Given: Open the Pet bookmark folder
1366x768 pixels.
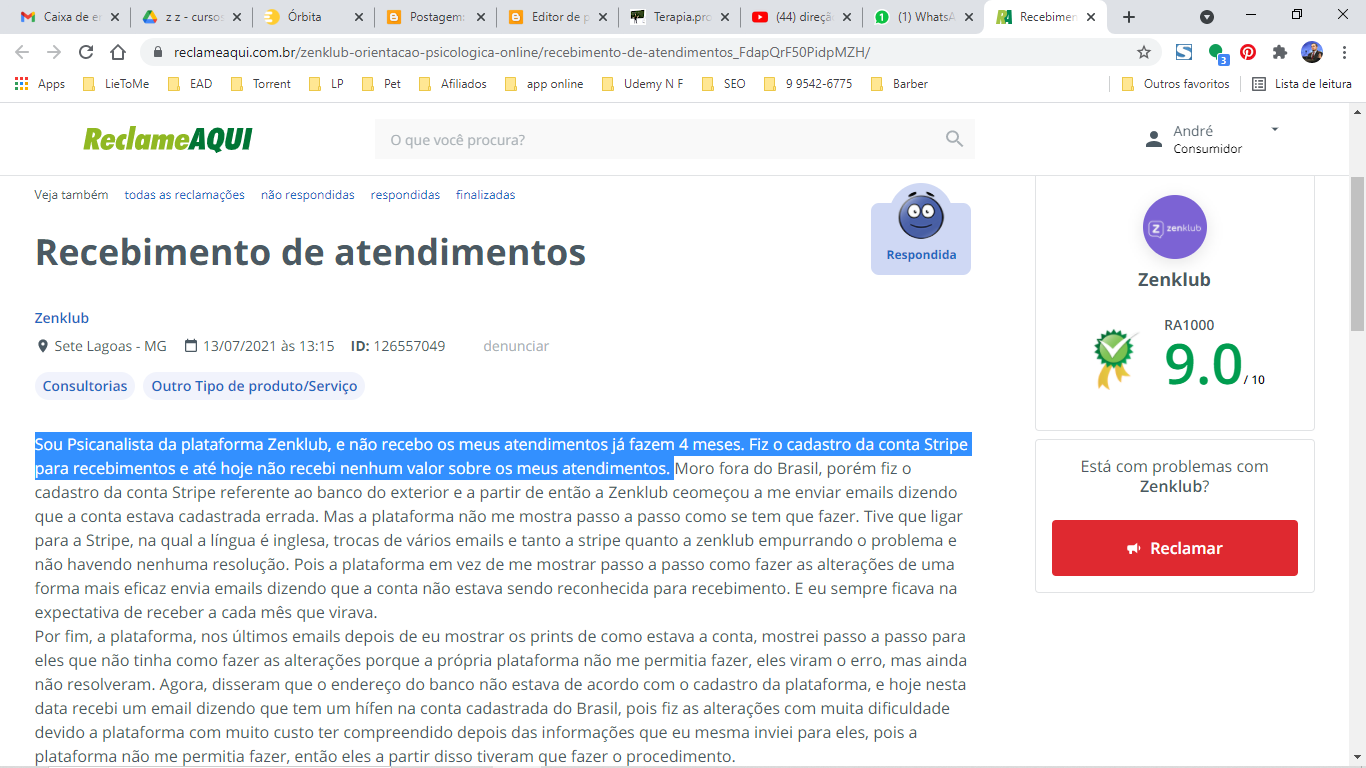Looking at the screenshot, I should (382, 84).
